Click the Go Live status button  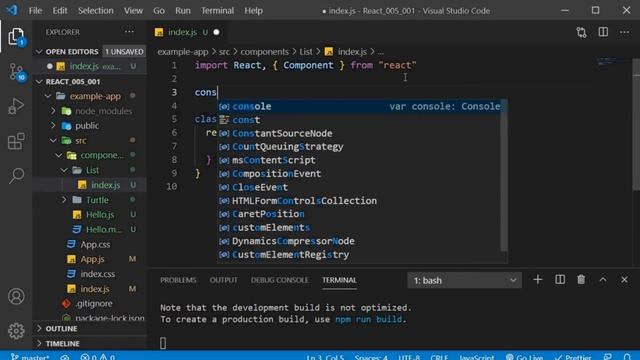(x=524, y=357)
